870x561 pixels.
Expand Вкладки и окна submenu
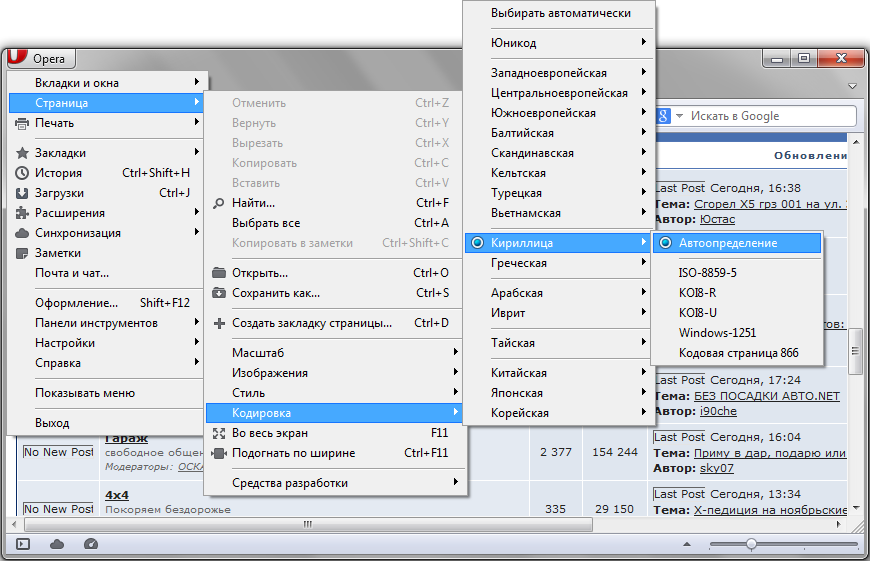point(106,83)
